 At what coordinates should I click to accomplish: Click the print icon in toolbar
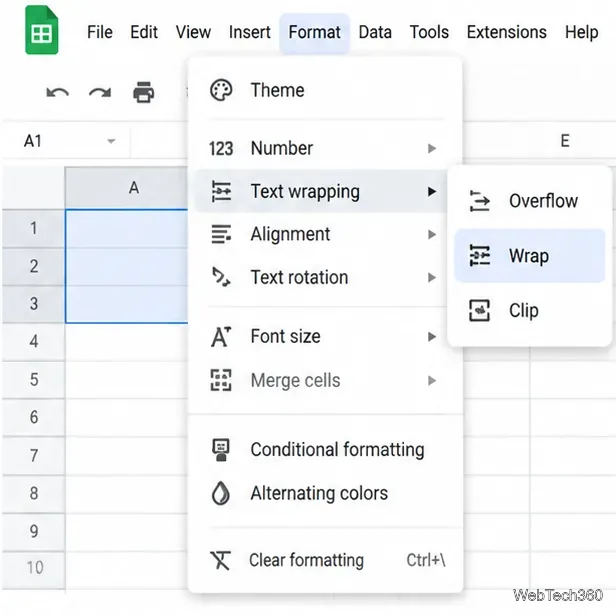(x=143, y=92)
